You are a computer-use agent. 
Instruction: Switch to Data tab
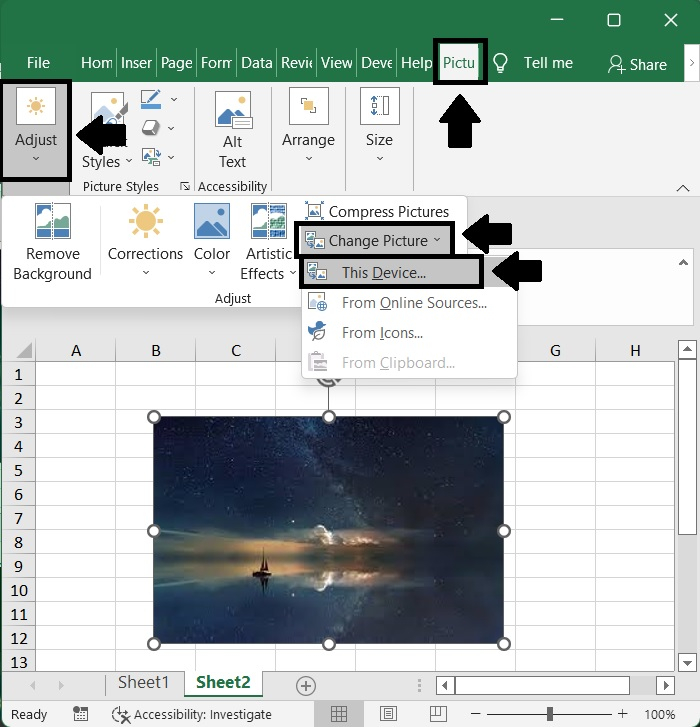(x=256, y=63)
